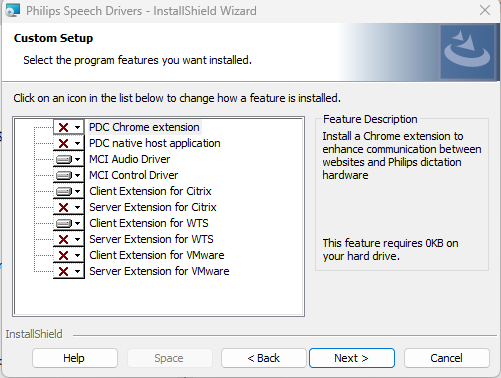501x378 pixels.
Task: Click the red X icon for PDC native host application
Action: pos(63,143)
